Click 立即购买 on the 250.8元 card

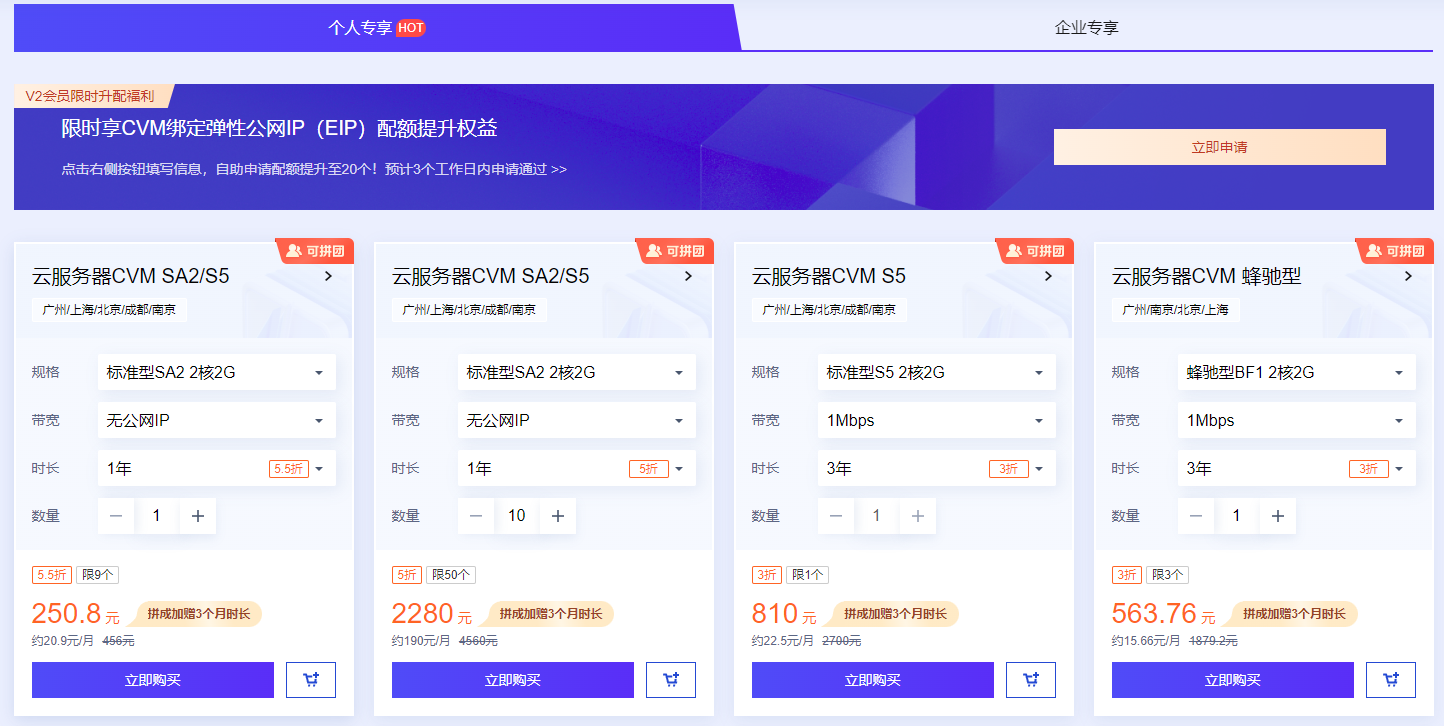coord(153,680)
